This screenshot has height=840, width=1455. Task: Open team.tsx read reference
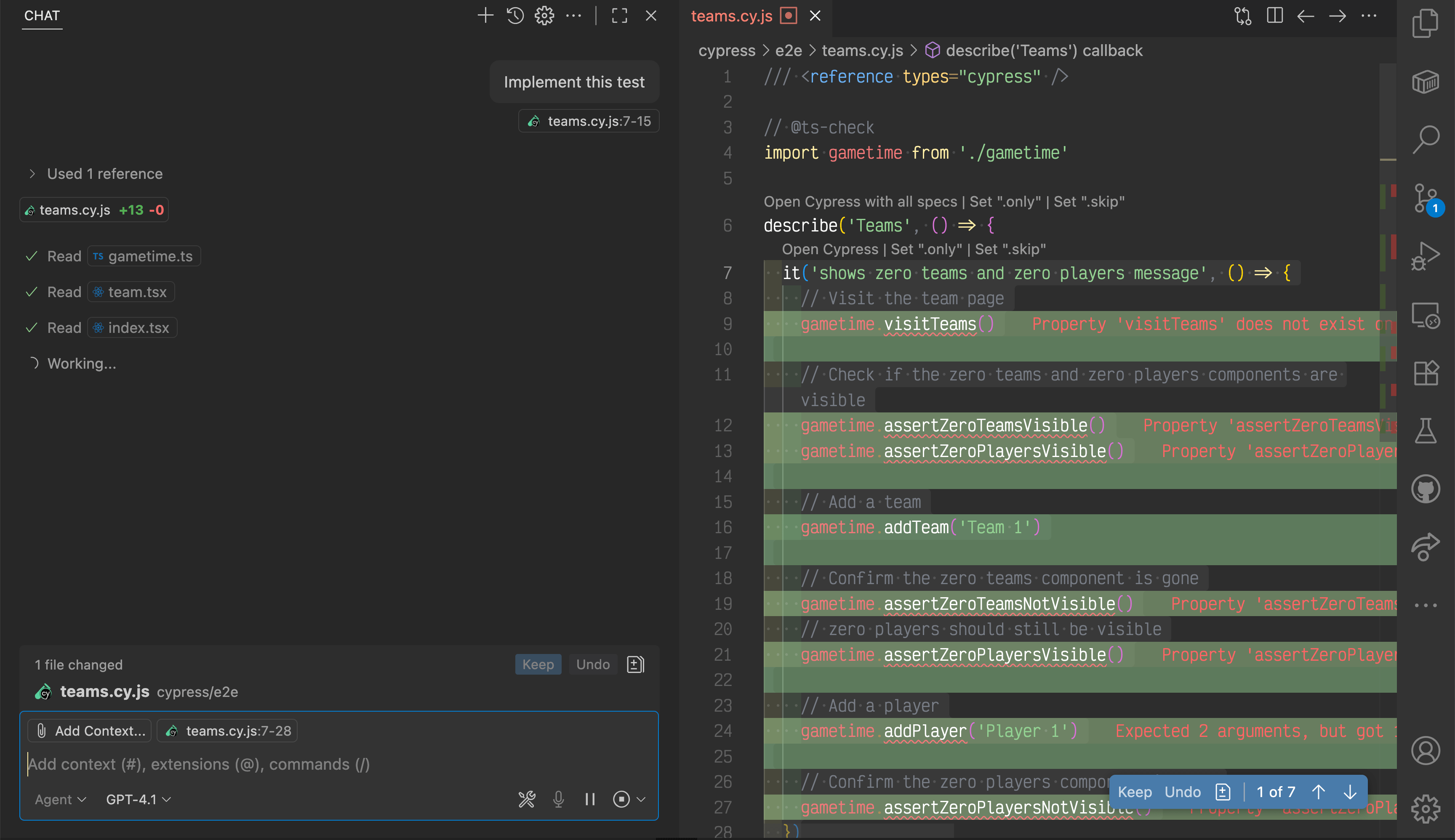(x=131, y=292)
